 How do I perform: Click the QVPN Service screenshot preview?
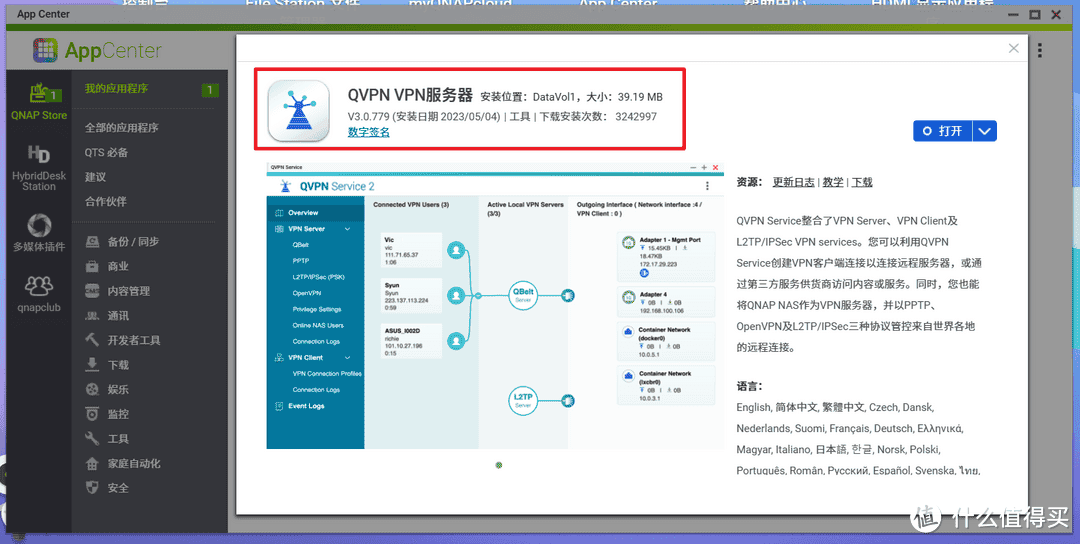click(495, 306)
